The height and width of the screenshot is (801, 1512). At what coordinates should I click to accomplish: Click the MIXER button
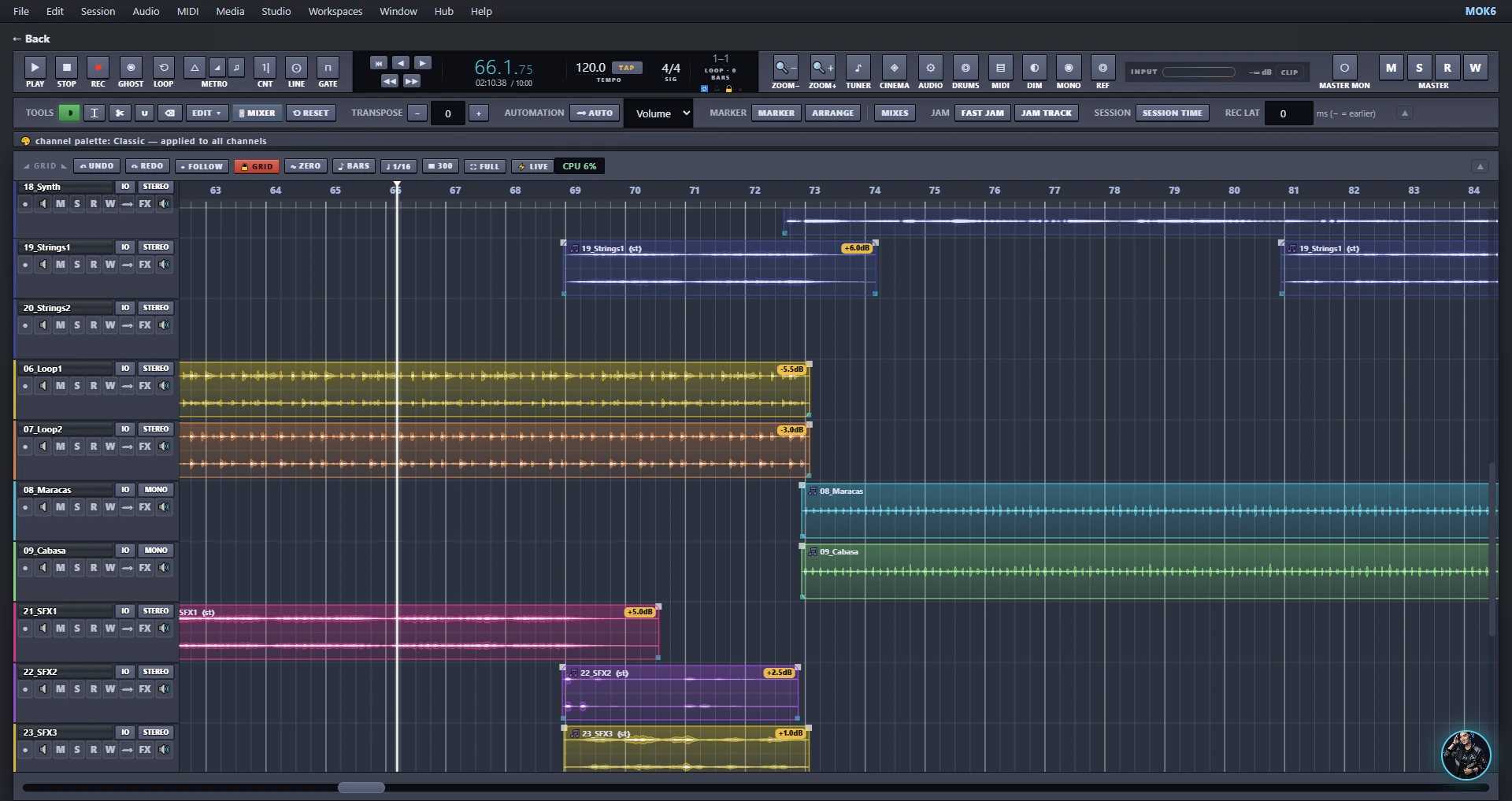point(258,113)
